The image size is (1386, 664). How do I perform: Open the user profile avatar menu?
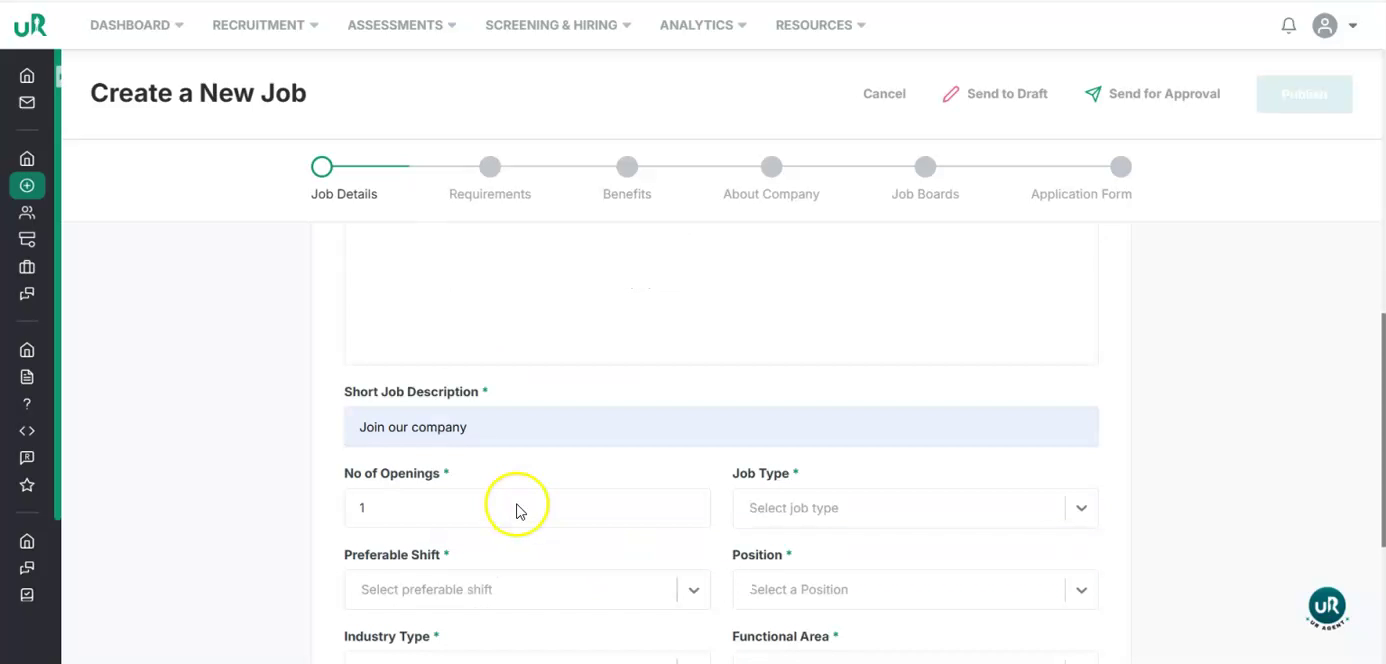[1334, 26]
